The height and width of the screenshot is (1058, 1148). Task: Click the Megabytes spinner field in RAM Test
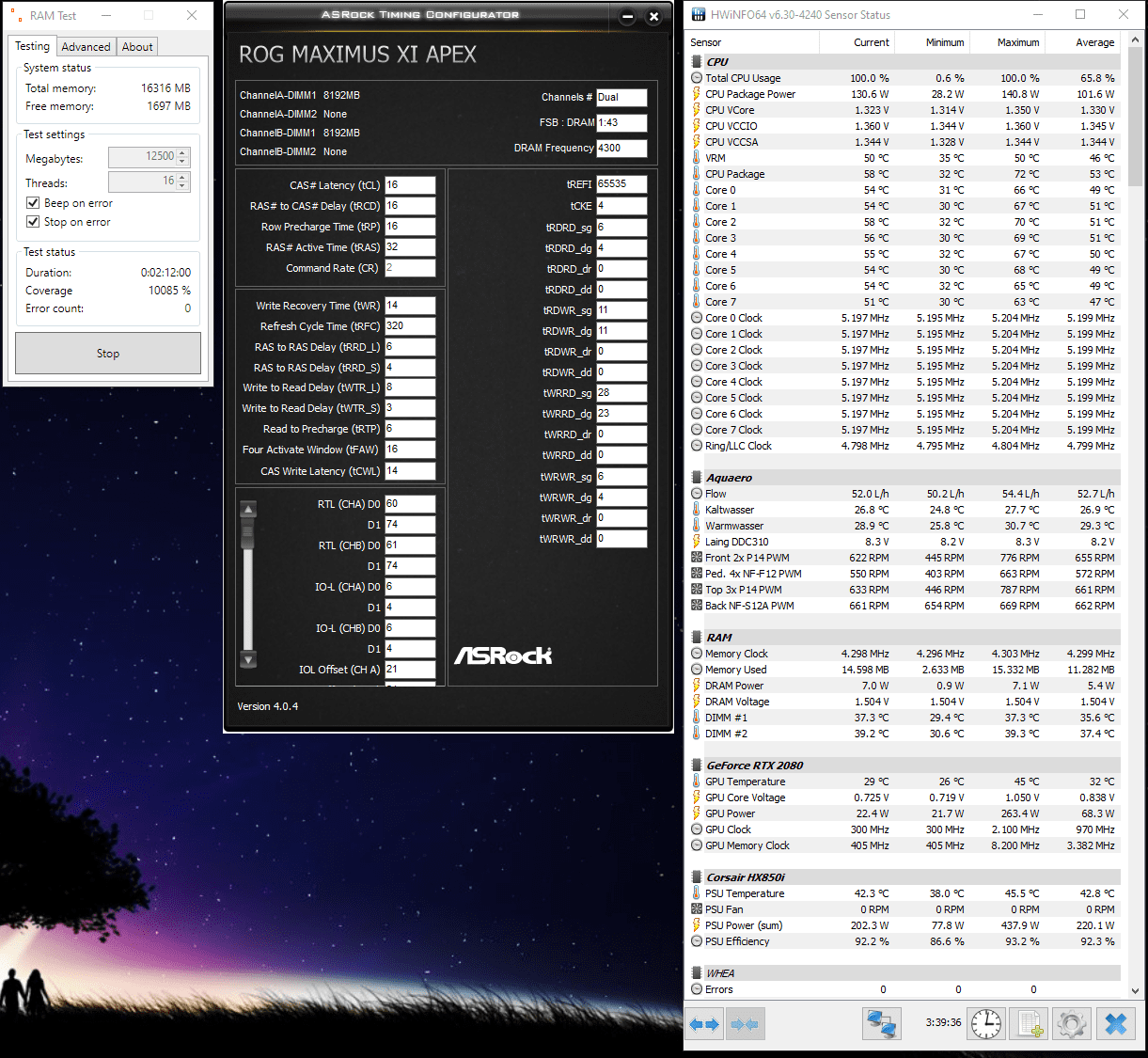point(149,157)
